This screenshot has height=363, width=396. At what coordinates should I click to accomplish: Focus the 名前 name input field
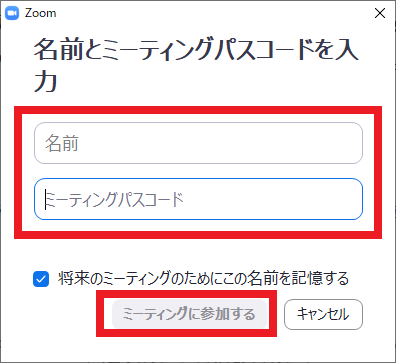click(198, 143)
